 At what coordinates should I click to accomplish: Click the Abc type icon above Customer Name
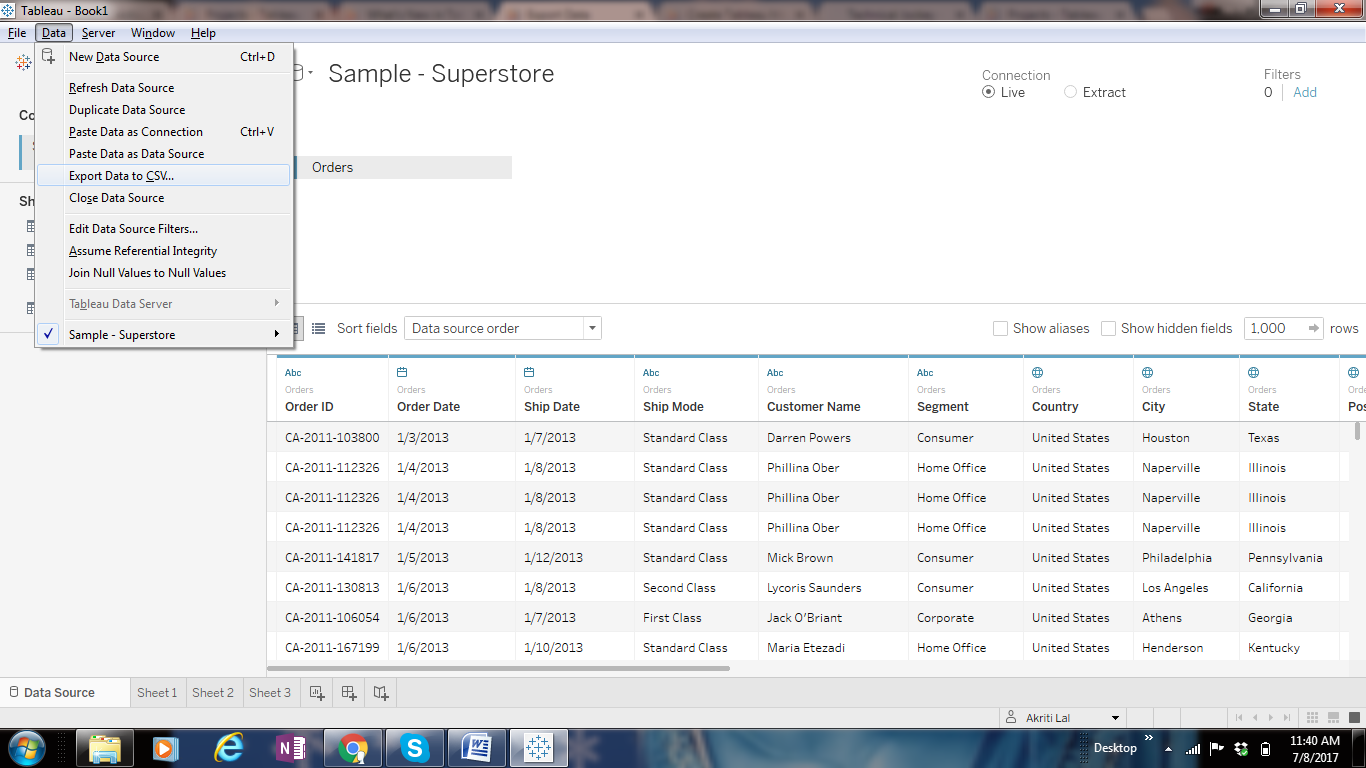point(775,373)
